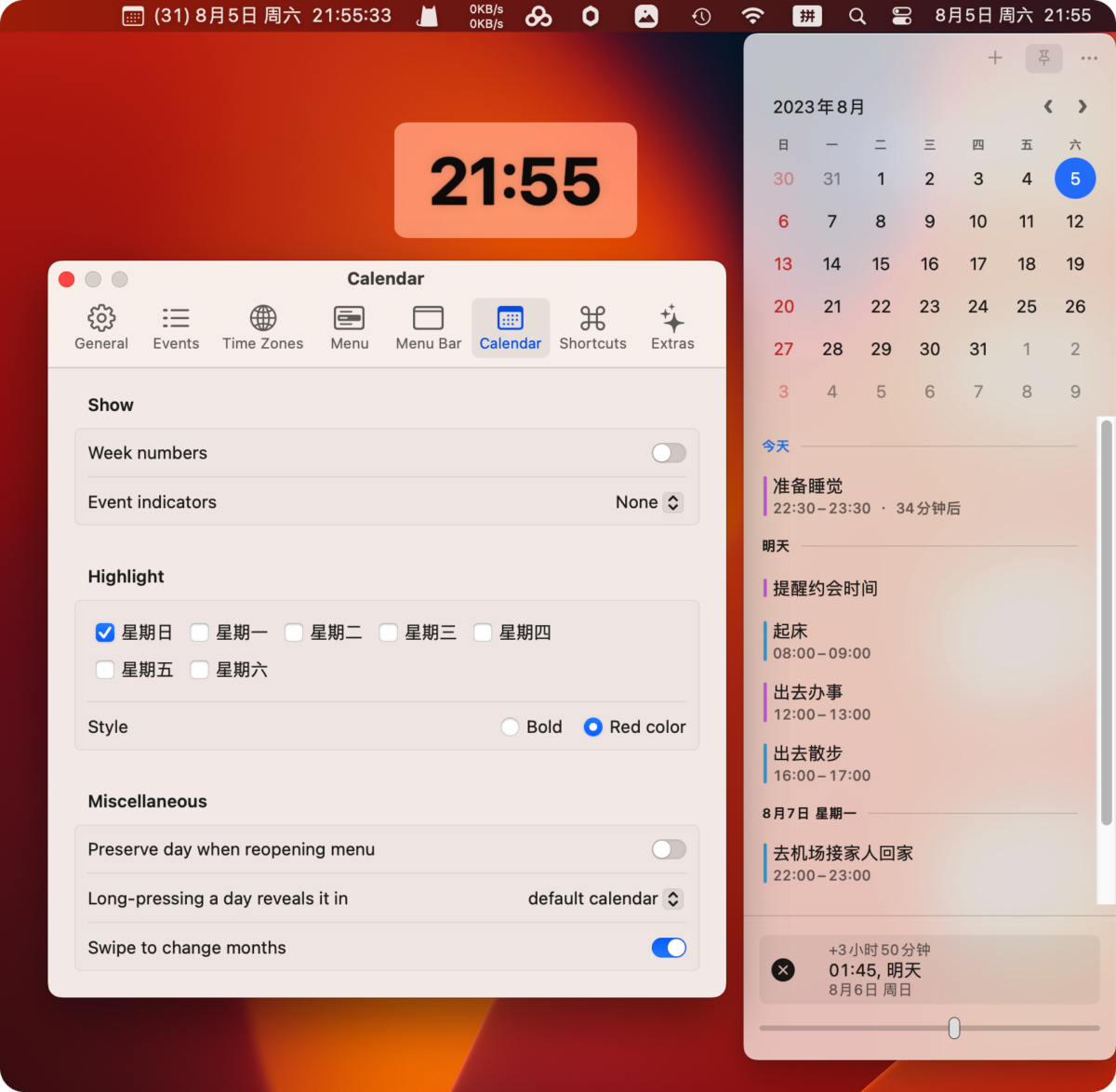Screen dimensions: 1116x1092
Task: Tick the 星期二 checkbox
Action: (294, 633)
